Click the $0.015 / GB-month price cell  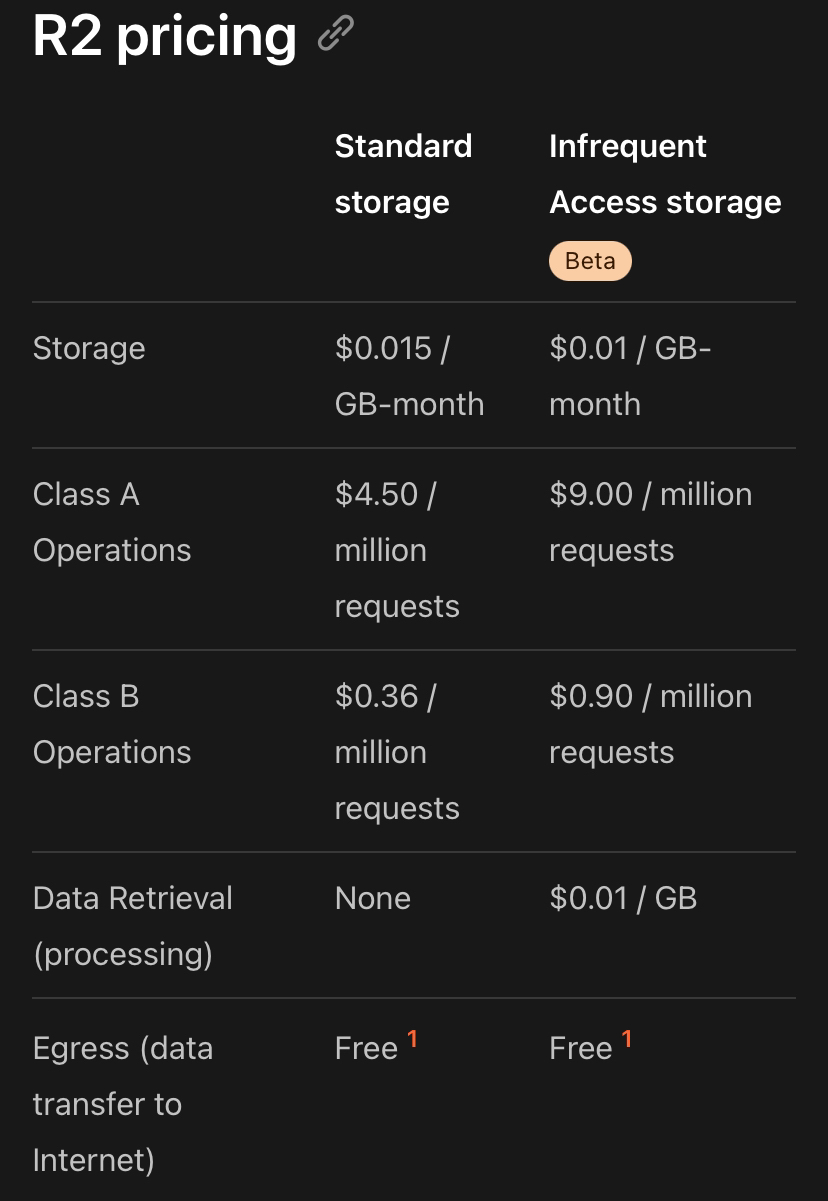[408, 376]
